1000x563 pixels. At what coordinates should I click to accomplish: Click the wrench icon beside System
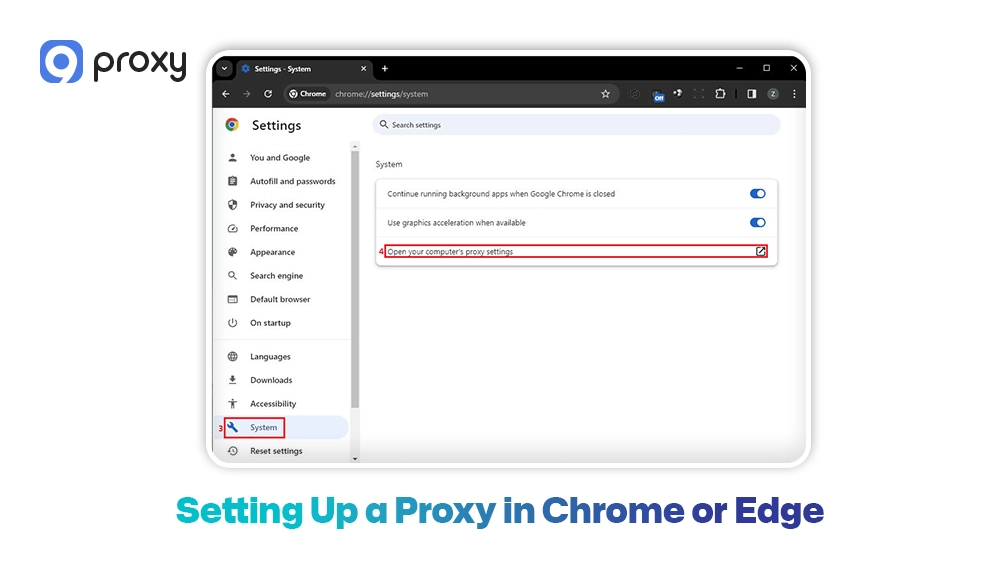(233, 427)
